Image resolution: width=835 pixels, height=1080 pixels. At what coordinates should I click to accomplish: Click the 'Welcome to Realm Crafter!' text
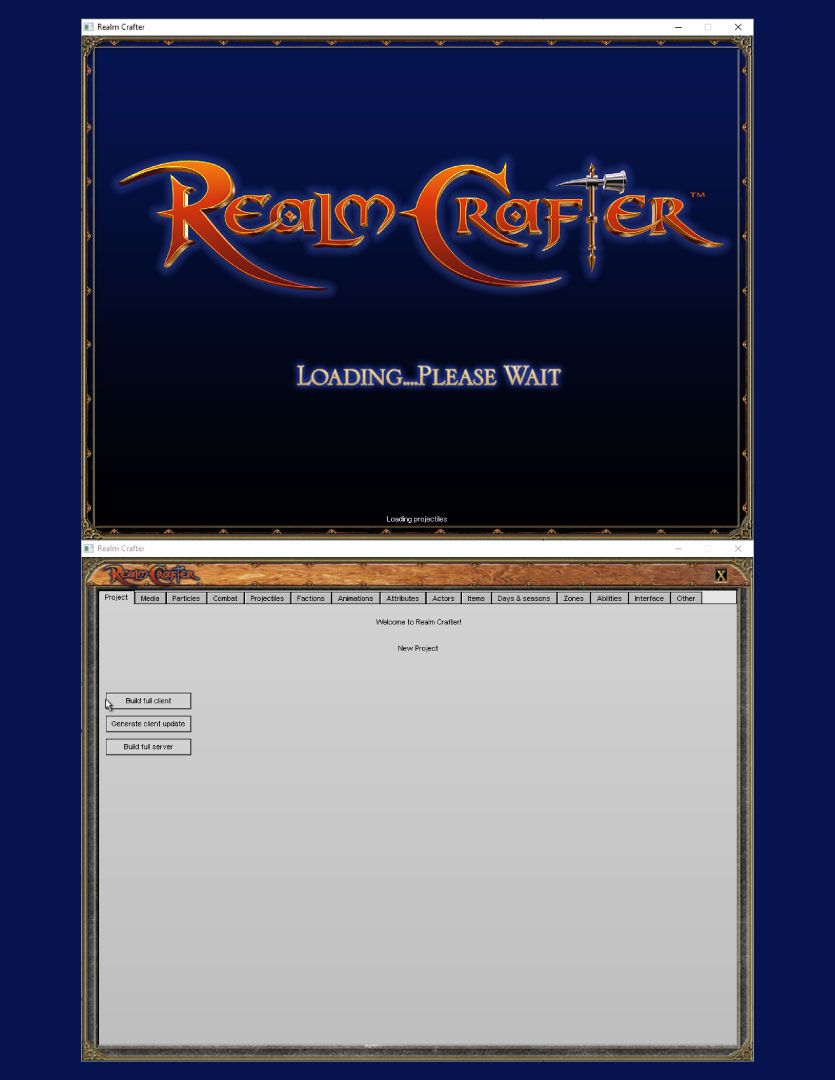[x=419, y=622]
